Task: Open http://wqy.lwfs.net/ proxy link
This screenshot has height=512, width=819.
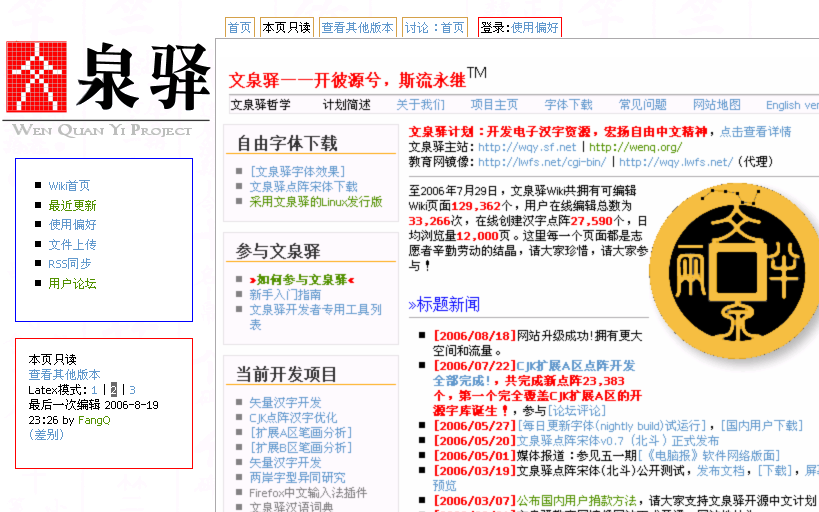Action: click(x=676, y=162)
